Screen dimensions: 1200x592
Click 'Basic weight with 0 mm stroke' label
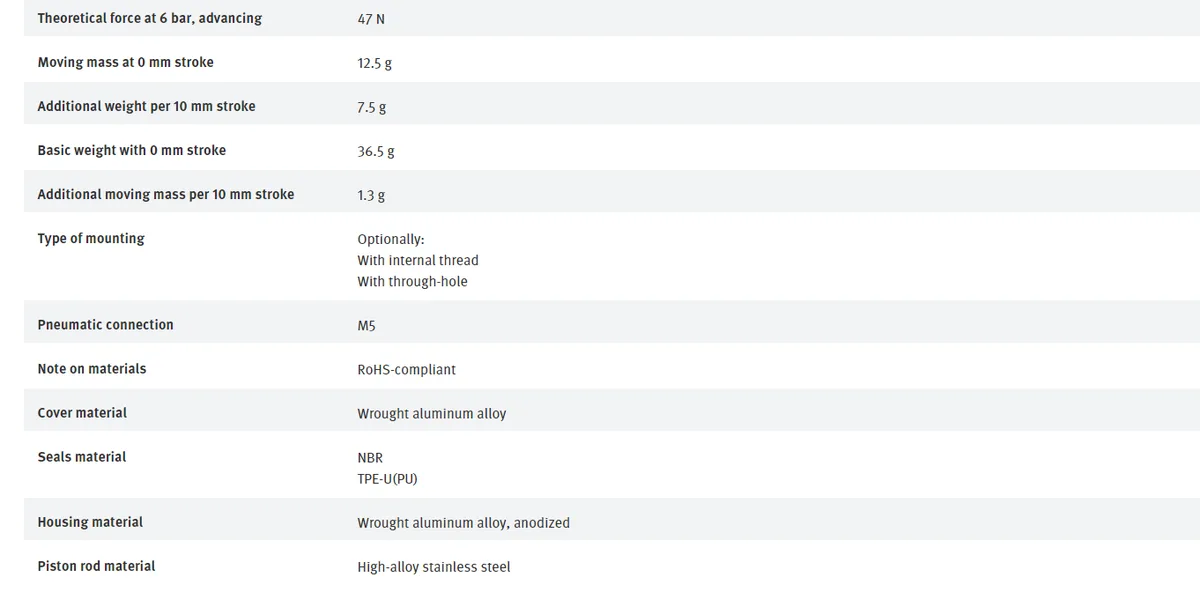[131, 150]
